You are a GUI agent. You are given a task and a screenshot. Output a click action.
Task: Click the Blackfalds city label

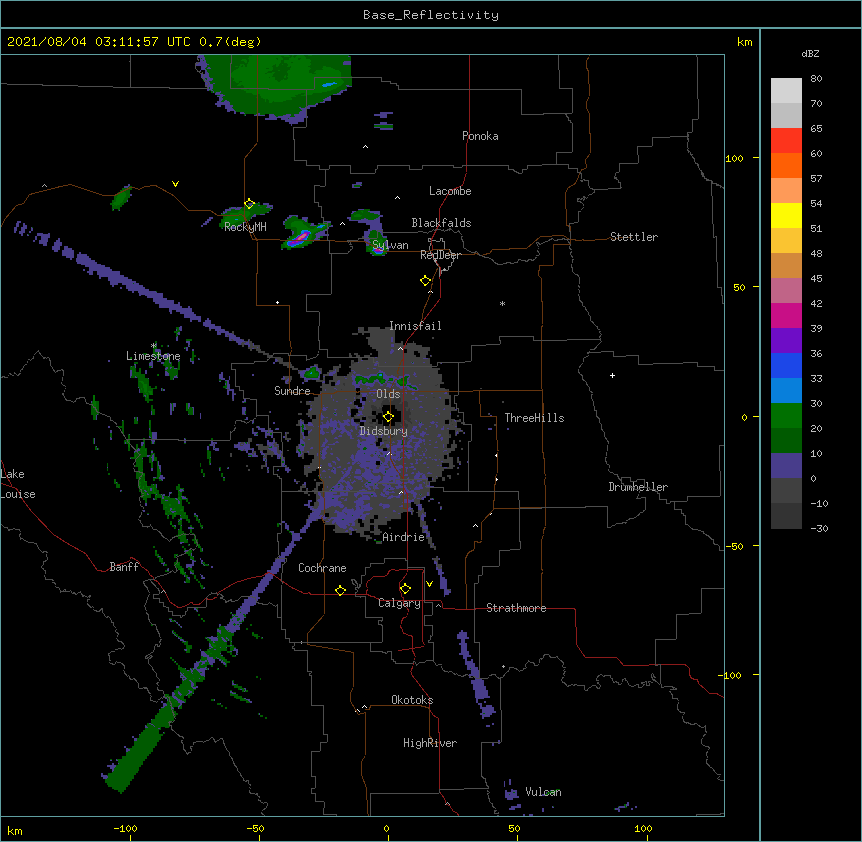coord(441,223)
